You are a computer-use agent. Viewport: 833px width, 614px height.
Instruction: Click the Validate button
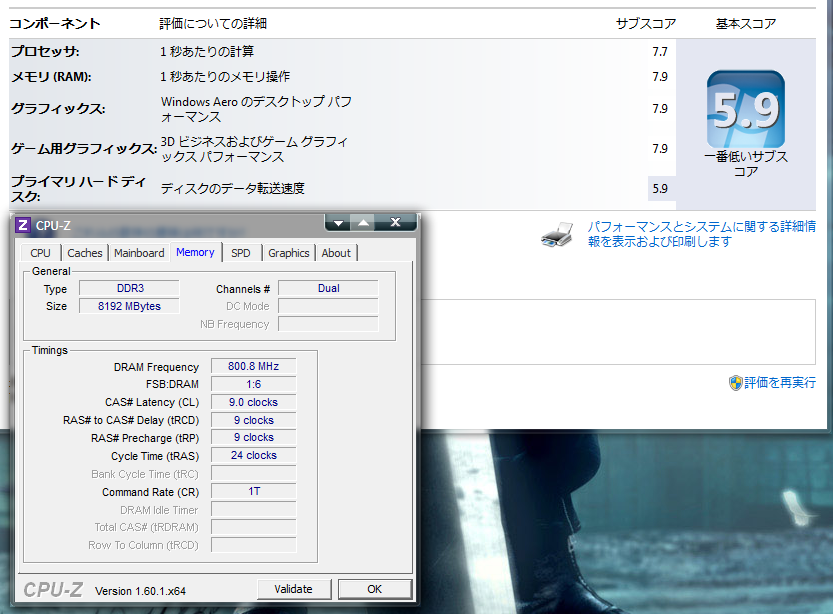click(294, 589)
